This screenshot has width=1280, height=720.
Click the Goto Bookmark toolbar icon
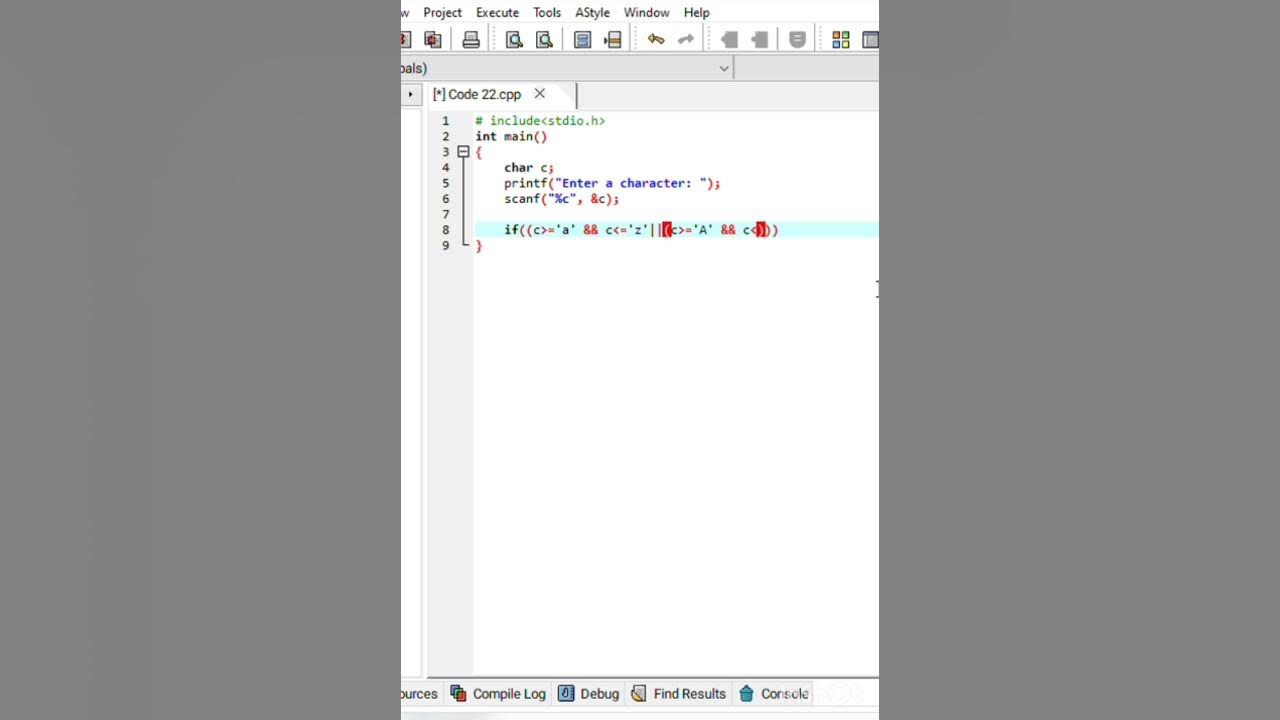click(x=759, y=40)
